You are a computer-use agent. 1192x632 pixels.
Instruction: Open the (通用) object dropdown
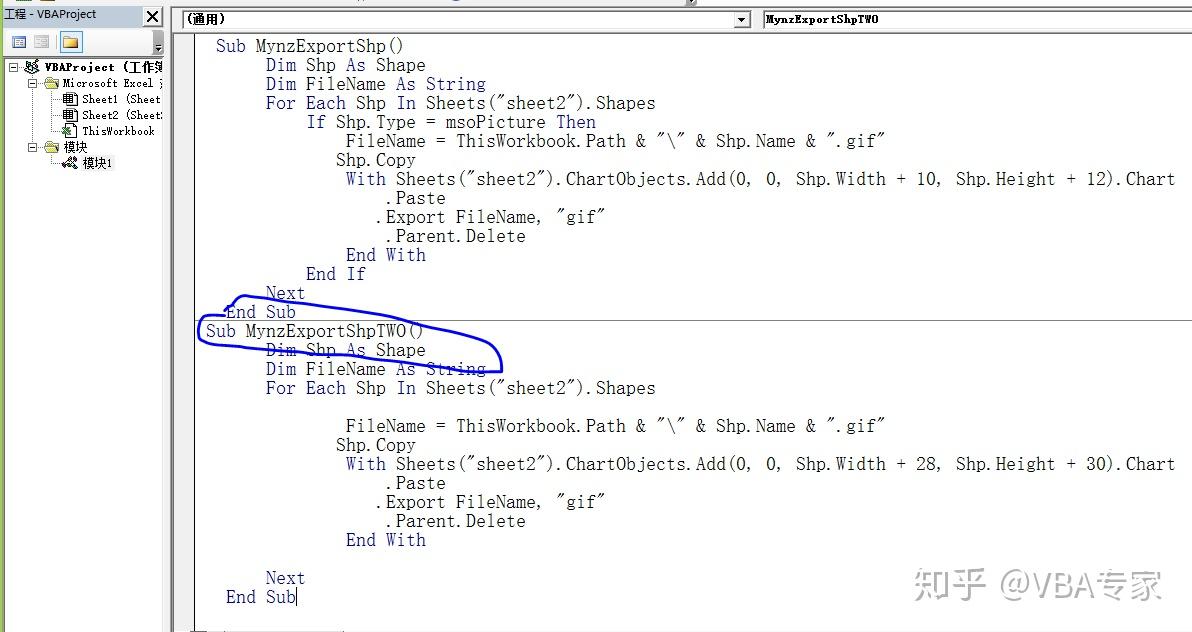pos(743,20)
